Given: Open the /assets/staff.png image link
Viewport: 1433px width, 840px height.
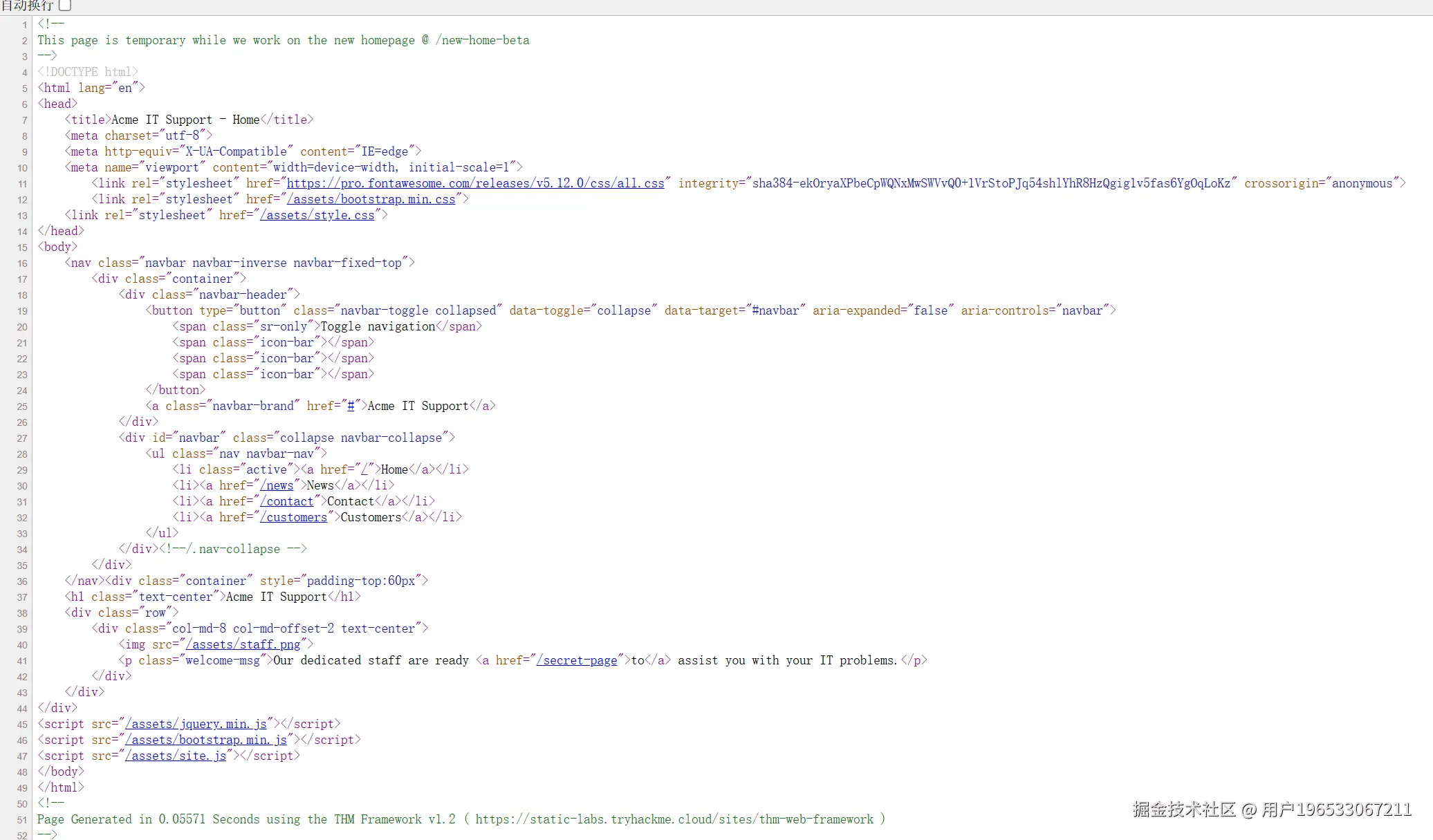Looking at the screenshot, I should [243, 644].
